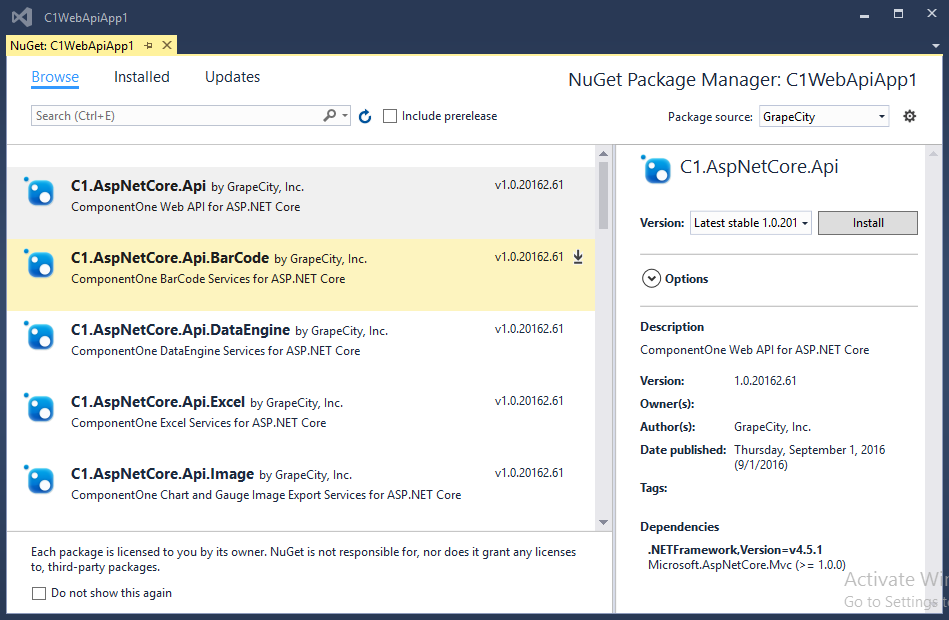Check Do not show this again
Image resolution: width=949 pixels, height=620 pixels.
(39, 593)
